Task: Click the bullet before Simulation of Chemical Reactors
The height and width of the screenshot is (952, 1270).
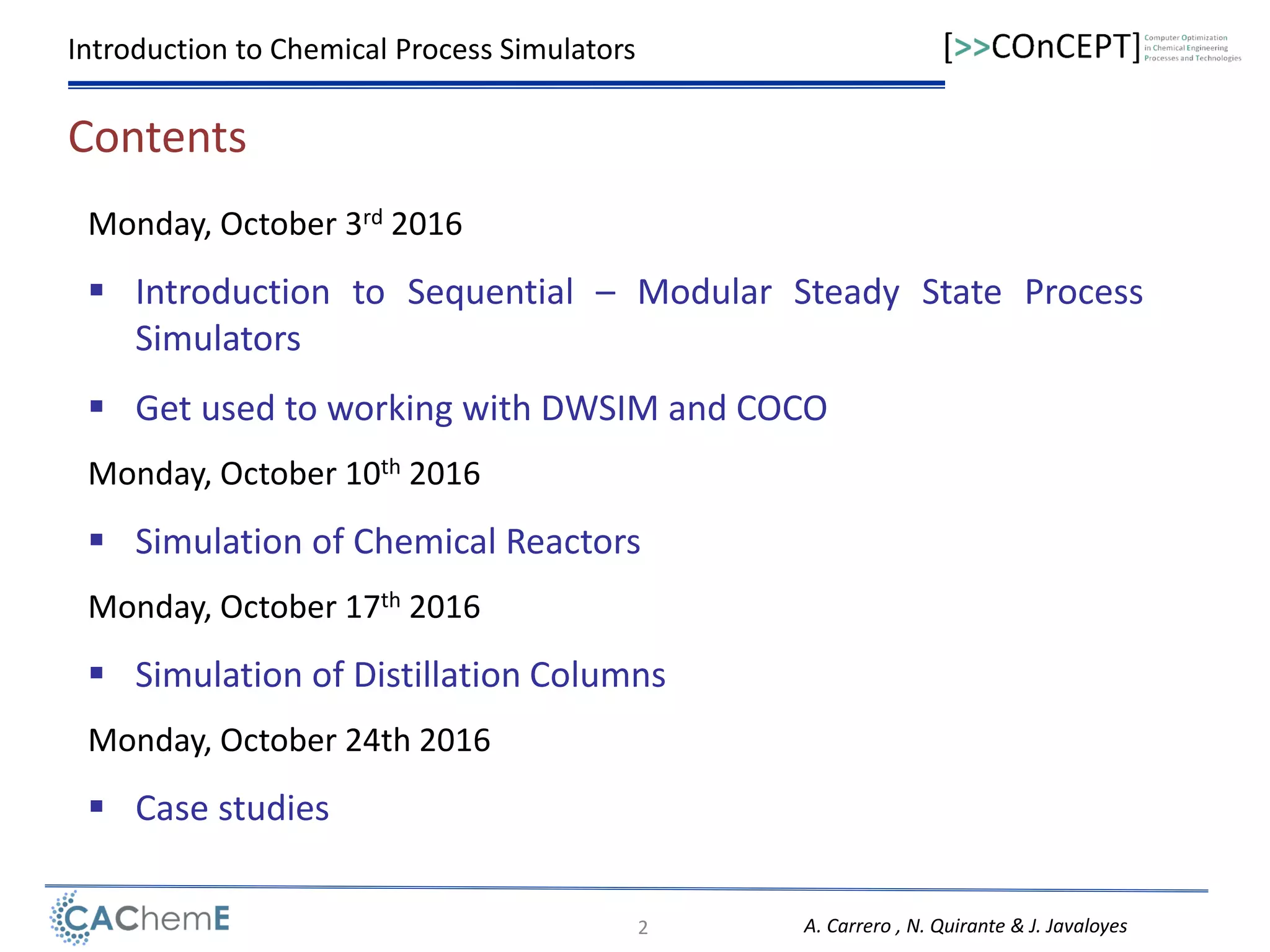Action: click(96, 540)
